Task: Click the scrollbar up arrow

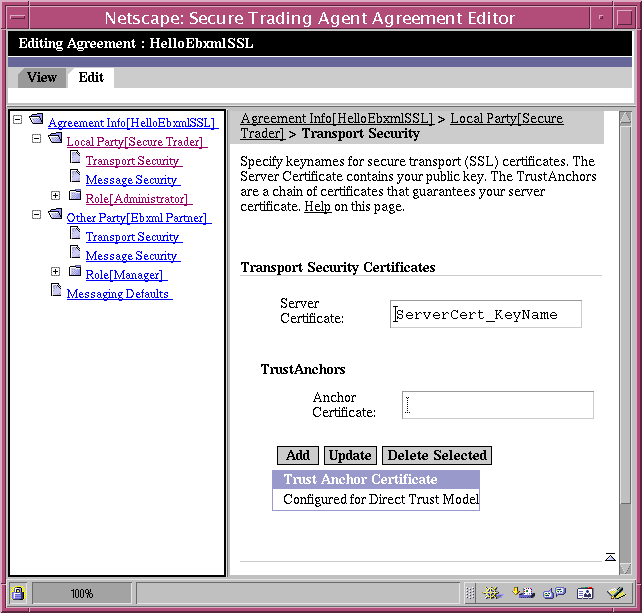Action: (625, 118)
